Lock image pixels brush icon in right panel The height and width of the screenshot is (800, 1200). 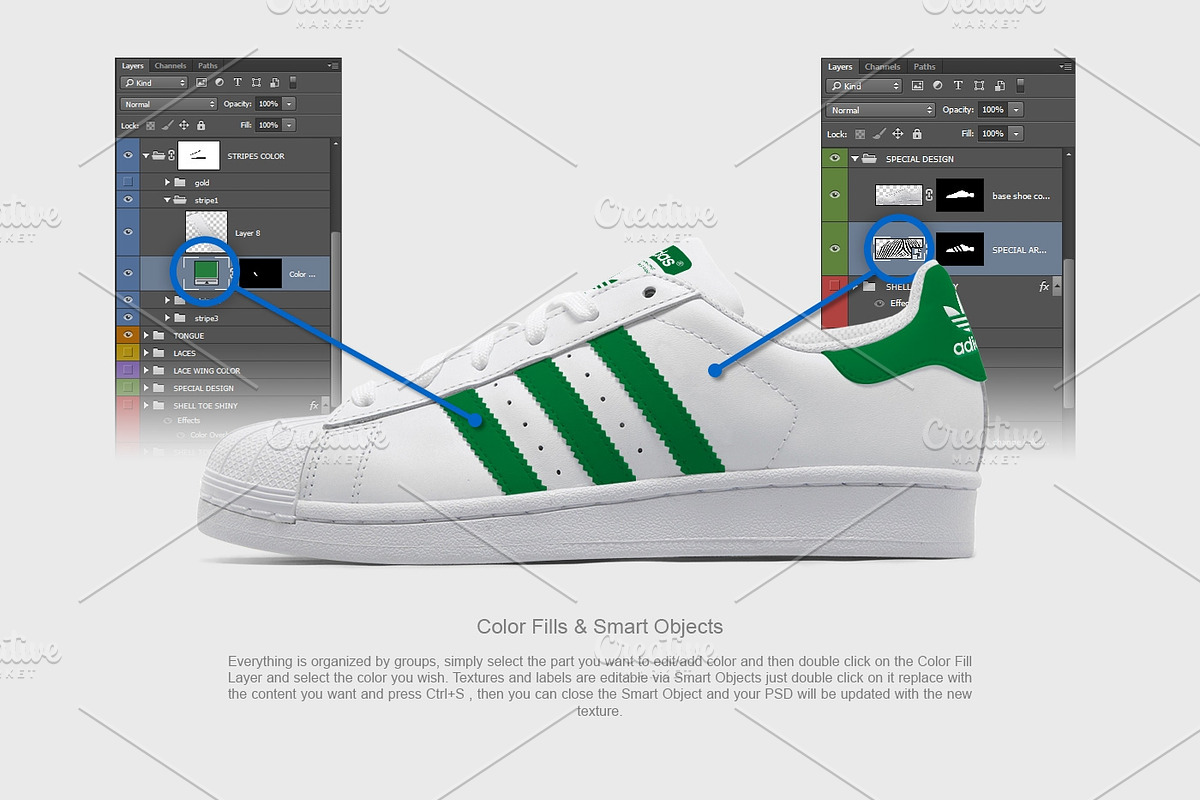click(880, 134)
